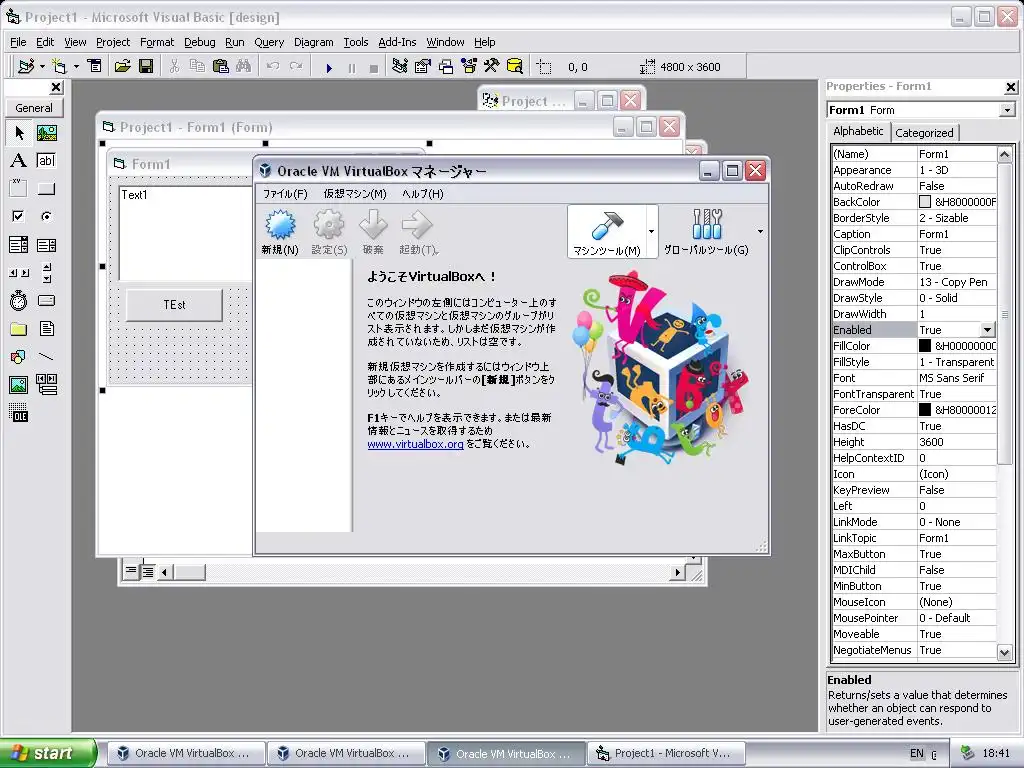Viewport: 1024px width, 768px height.
Task: Select the DriveListBox control tool
Action: (46, 300)
